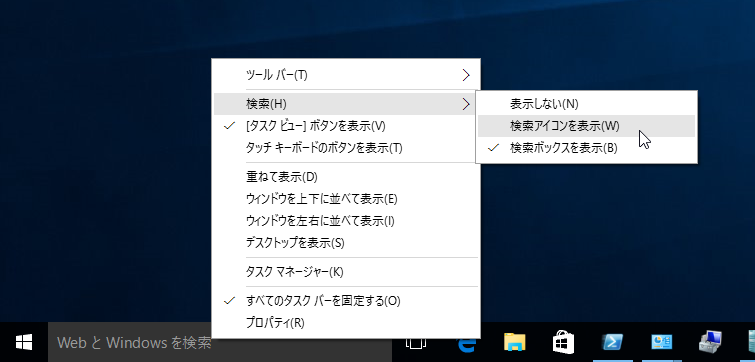This screenshot has width=755, height=362.
Task: Click the Task View taskbar icon
Action: pyautogui.click(x=416, y=344)
